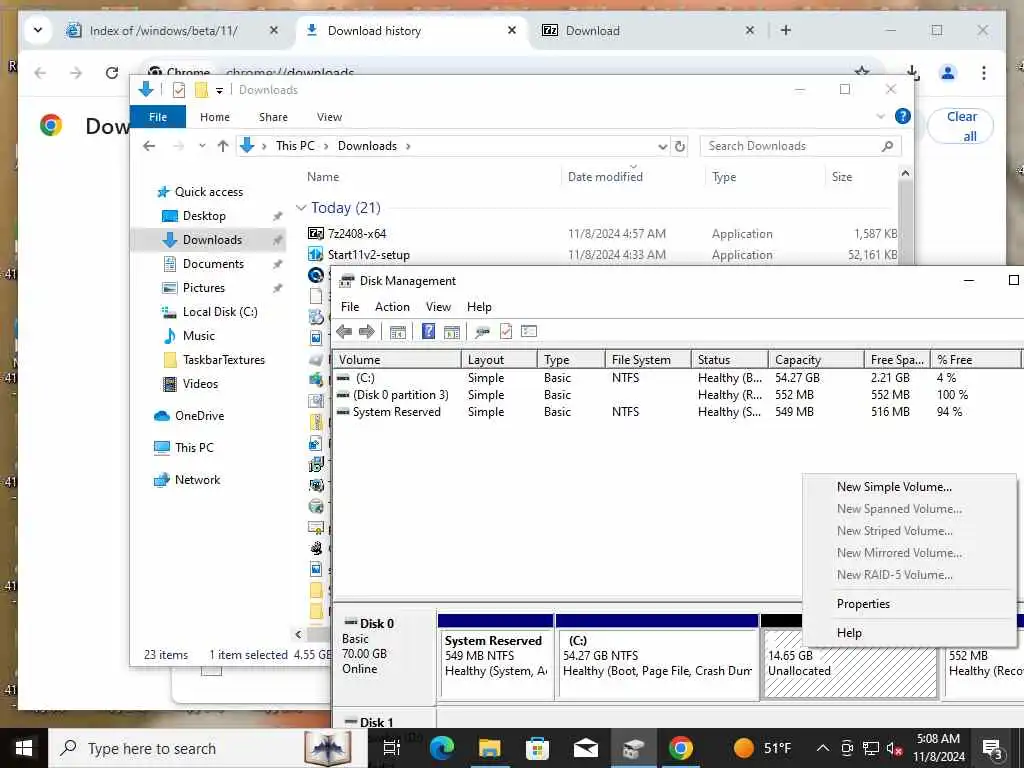Image resolution: width=1024 pixels, height=768 pixels.
Task: Collapse the Today (21) group
Action: (x=301, y=208)
